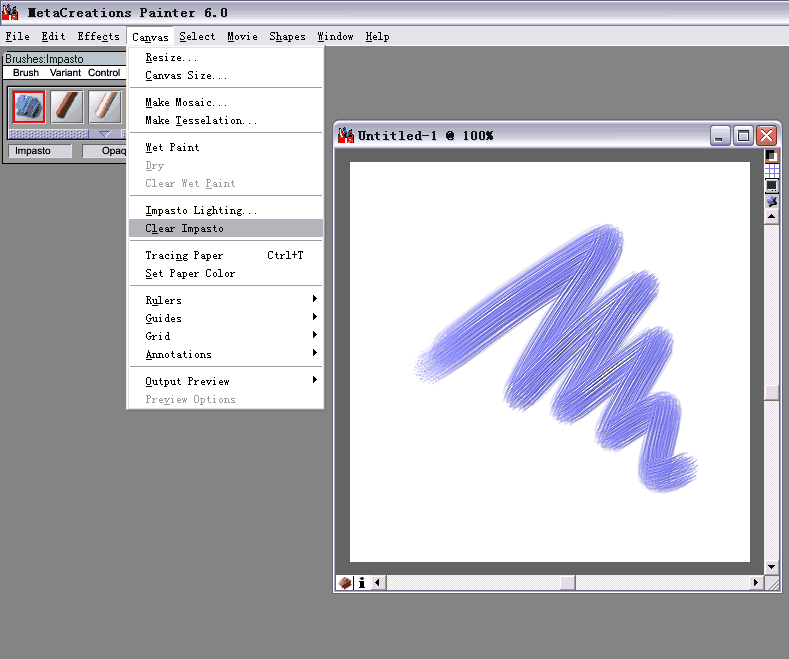This screenshot has width=789, height=659.
Task: Open the File menu
Action: pos(18,37)
